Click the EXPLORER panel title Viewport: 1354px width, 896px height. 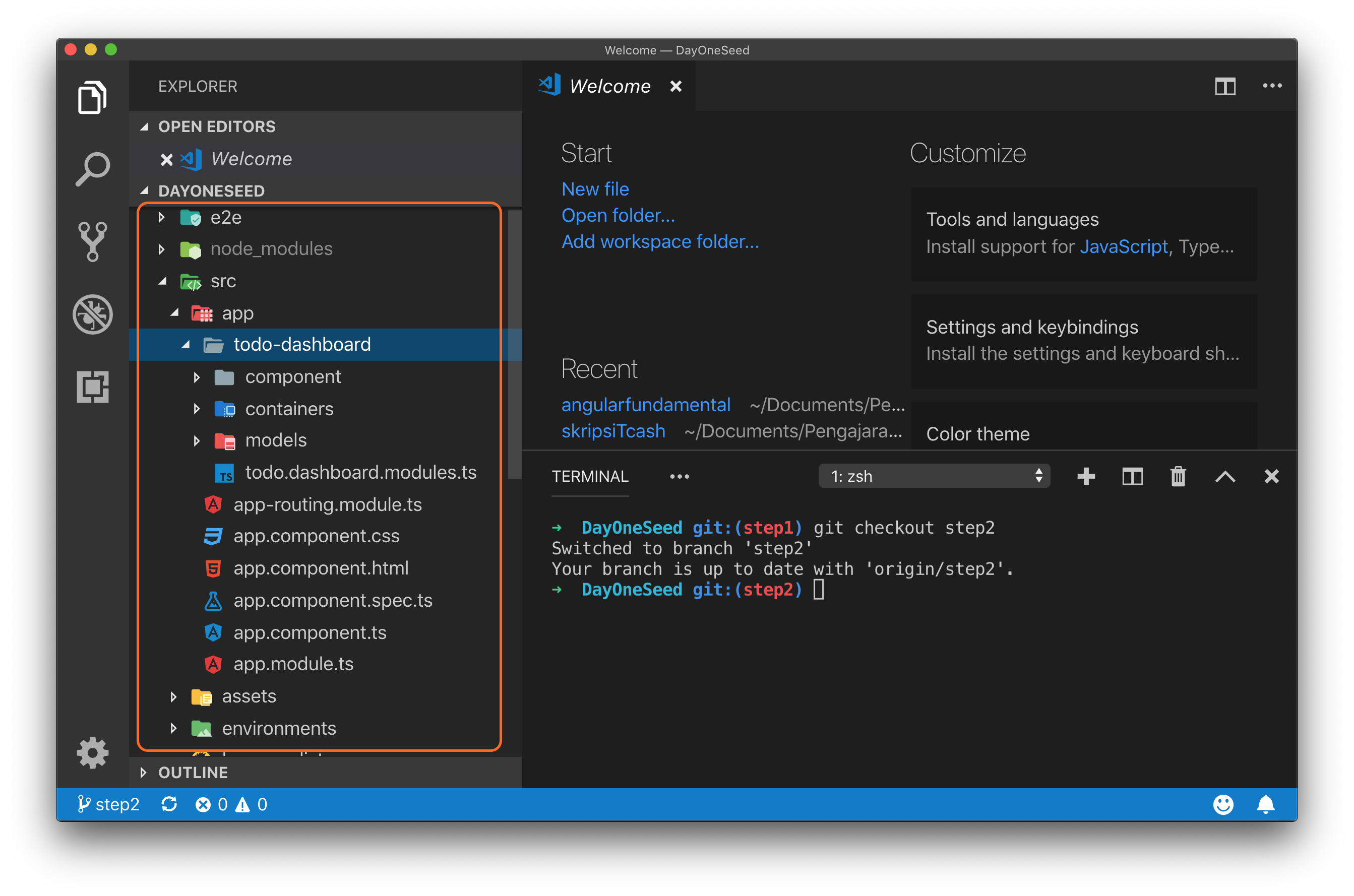pos(197,86)
